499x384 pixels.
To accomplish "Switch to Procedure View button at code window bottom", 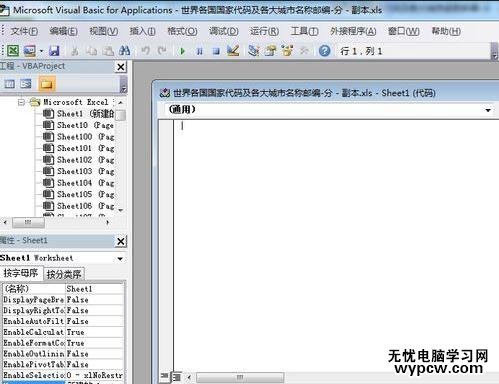I will click(165, 376).
